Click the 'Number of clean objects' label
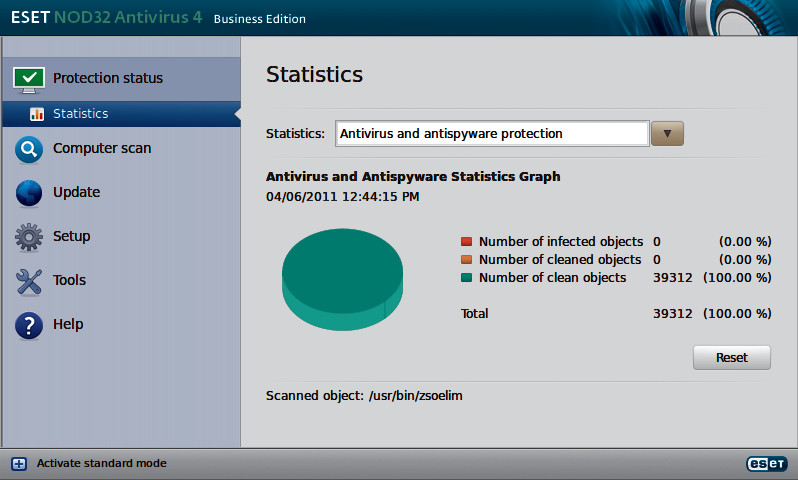Screen dimensions: 798x480 (552, 277)
